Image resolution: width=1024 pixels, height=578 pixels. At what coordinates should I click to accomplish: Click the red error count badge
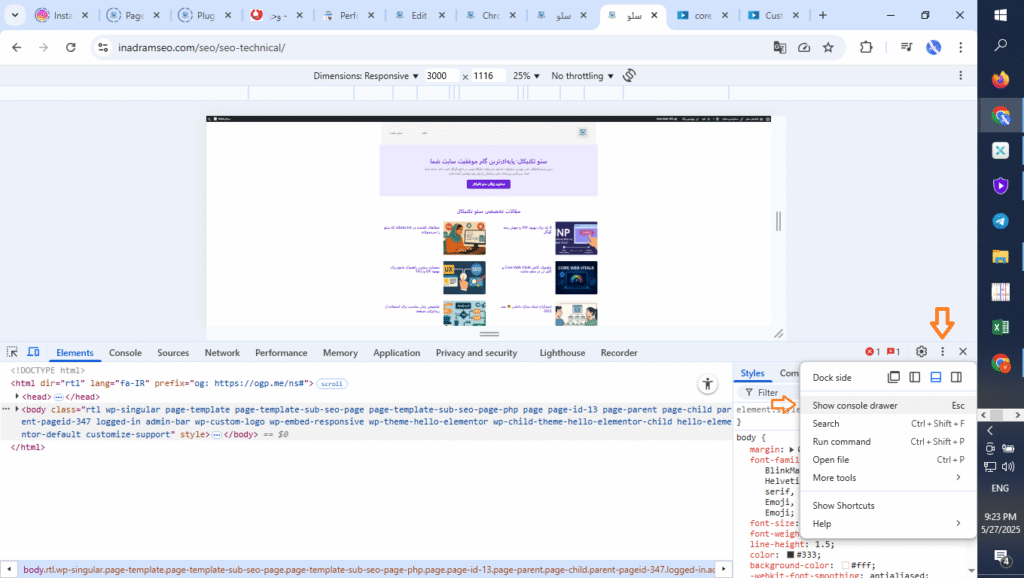(x=872, y=351)
